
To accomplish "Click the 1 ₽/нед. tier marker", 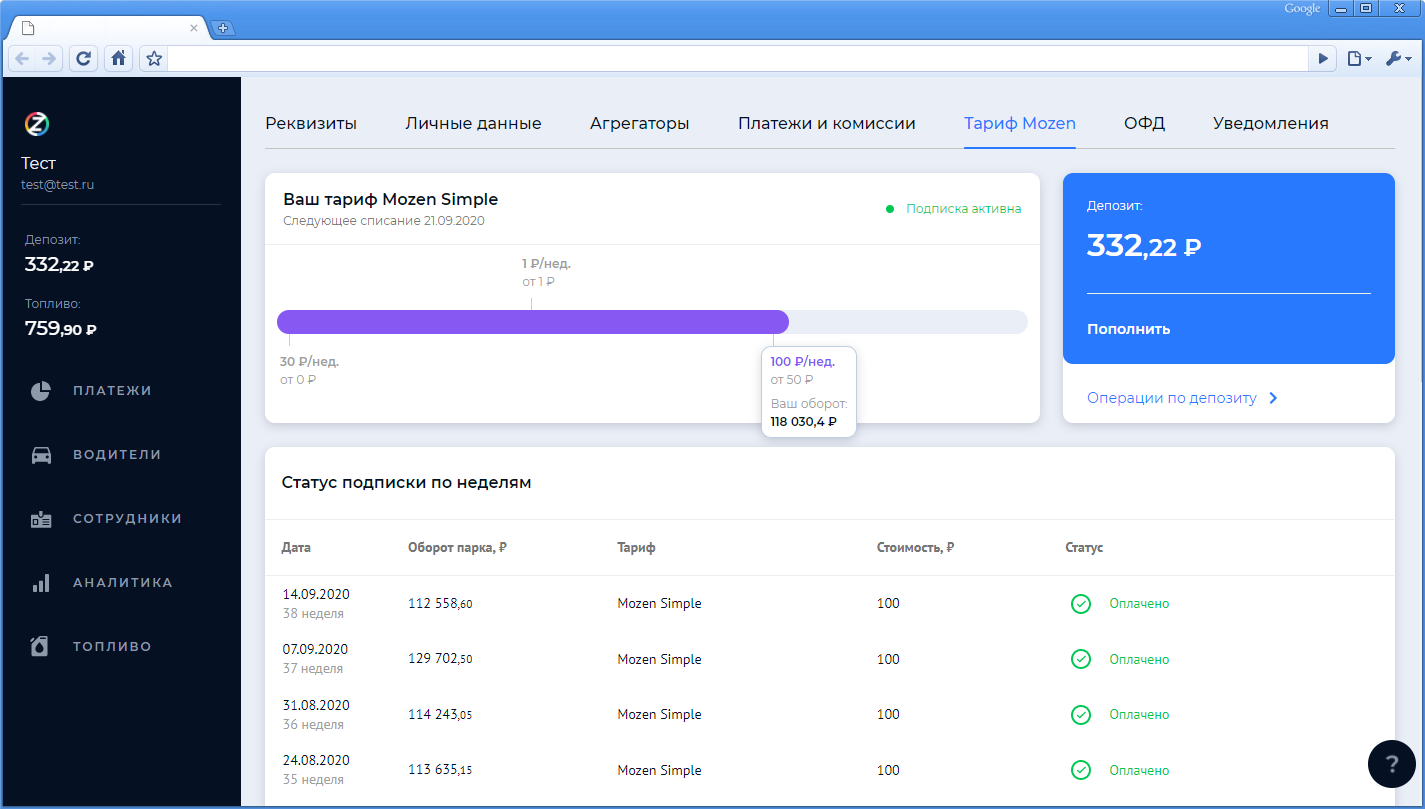I will [546, 272].
